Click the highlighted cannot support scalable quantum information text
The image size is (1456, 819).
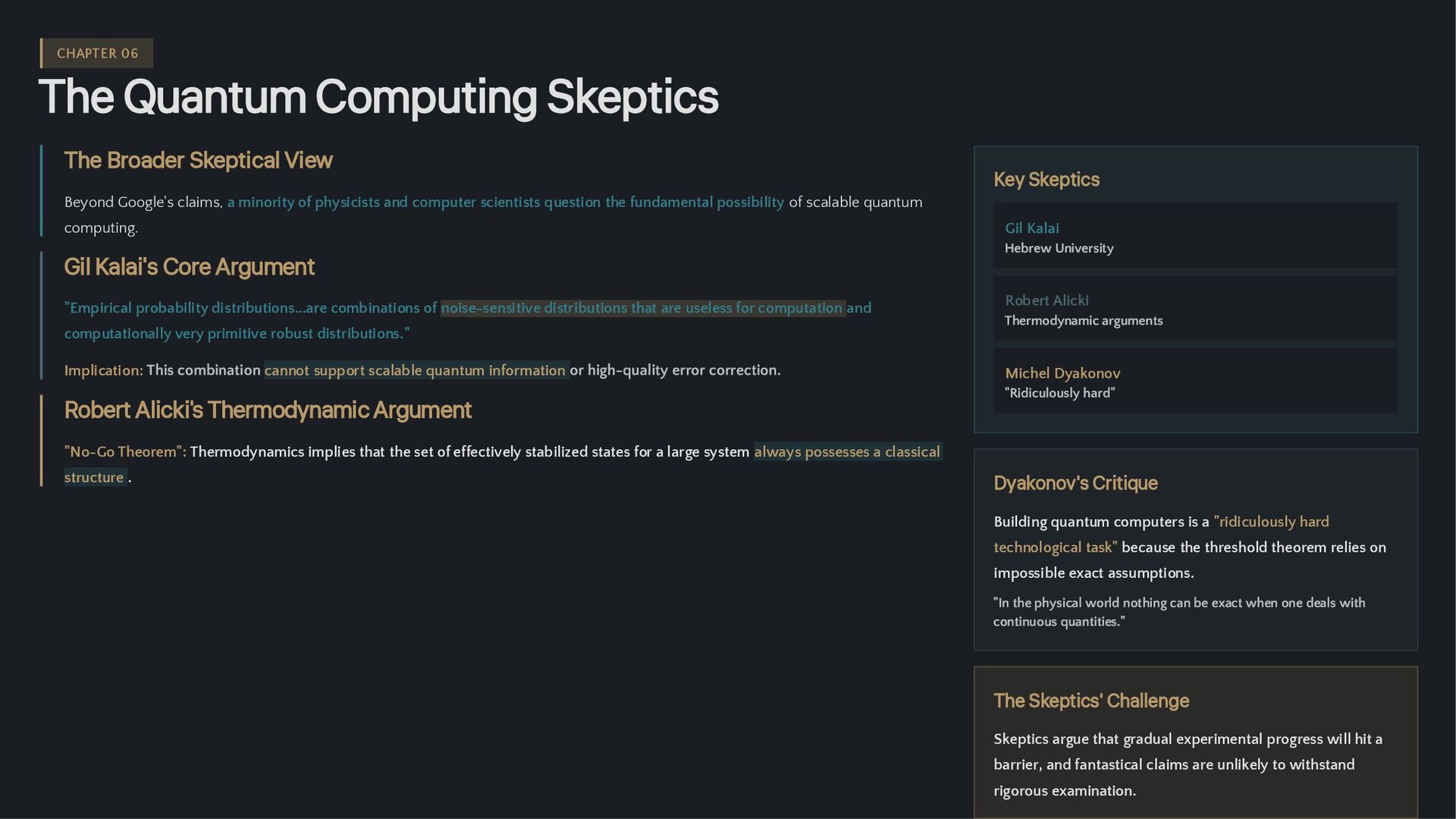pyautogui.click(x=415, y=370)
